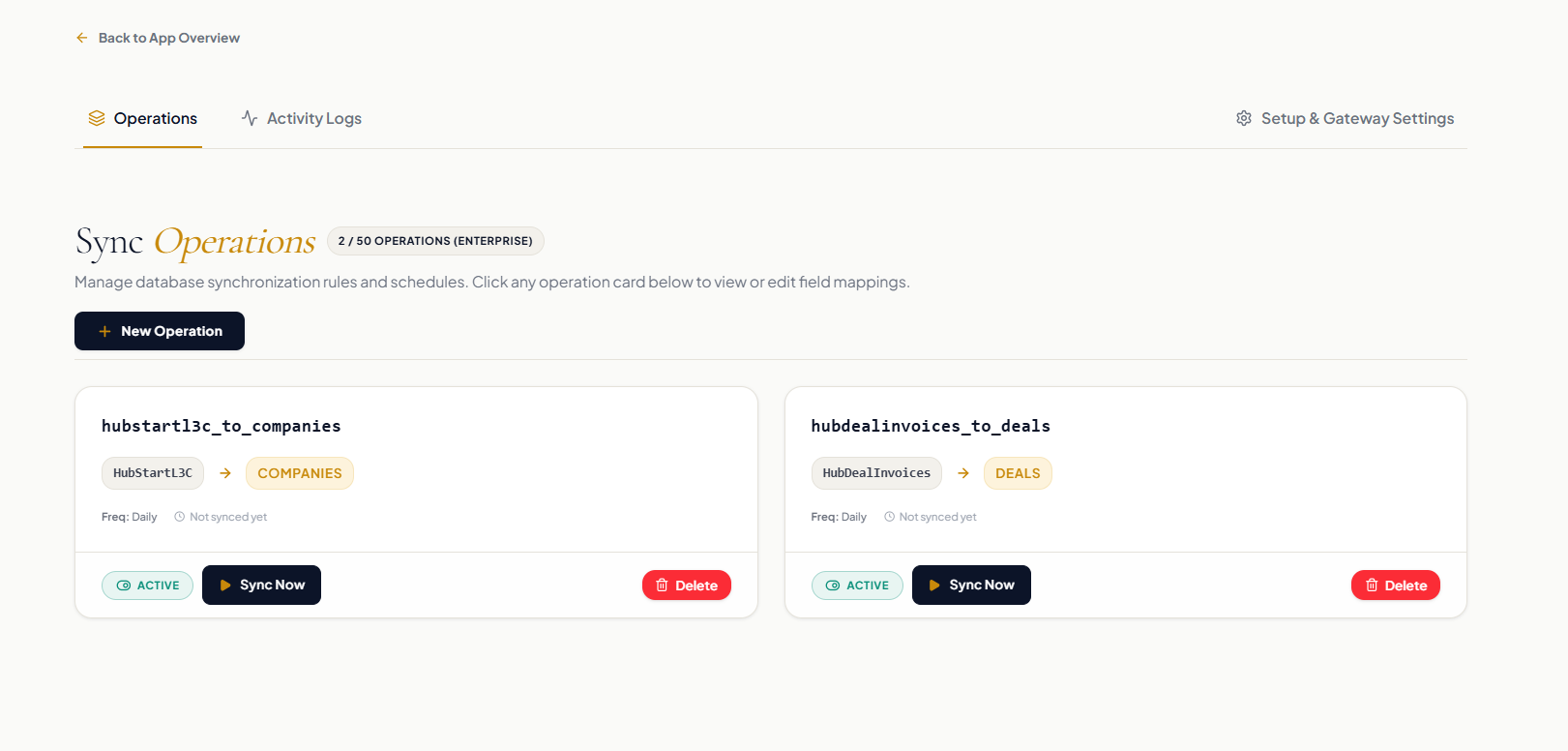Click the play icon in hubstartl3c_to_companies Sync Now
The height and width of the screenshot is (751, 1568).
[225, 586]
